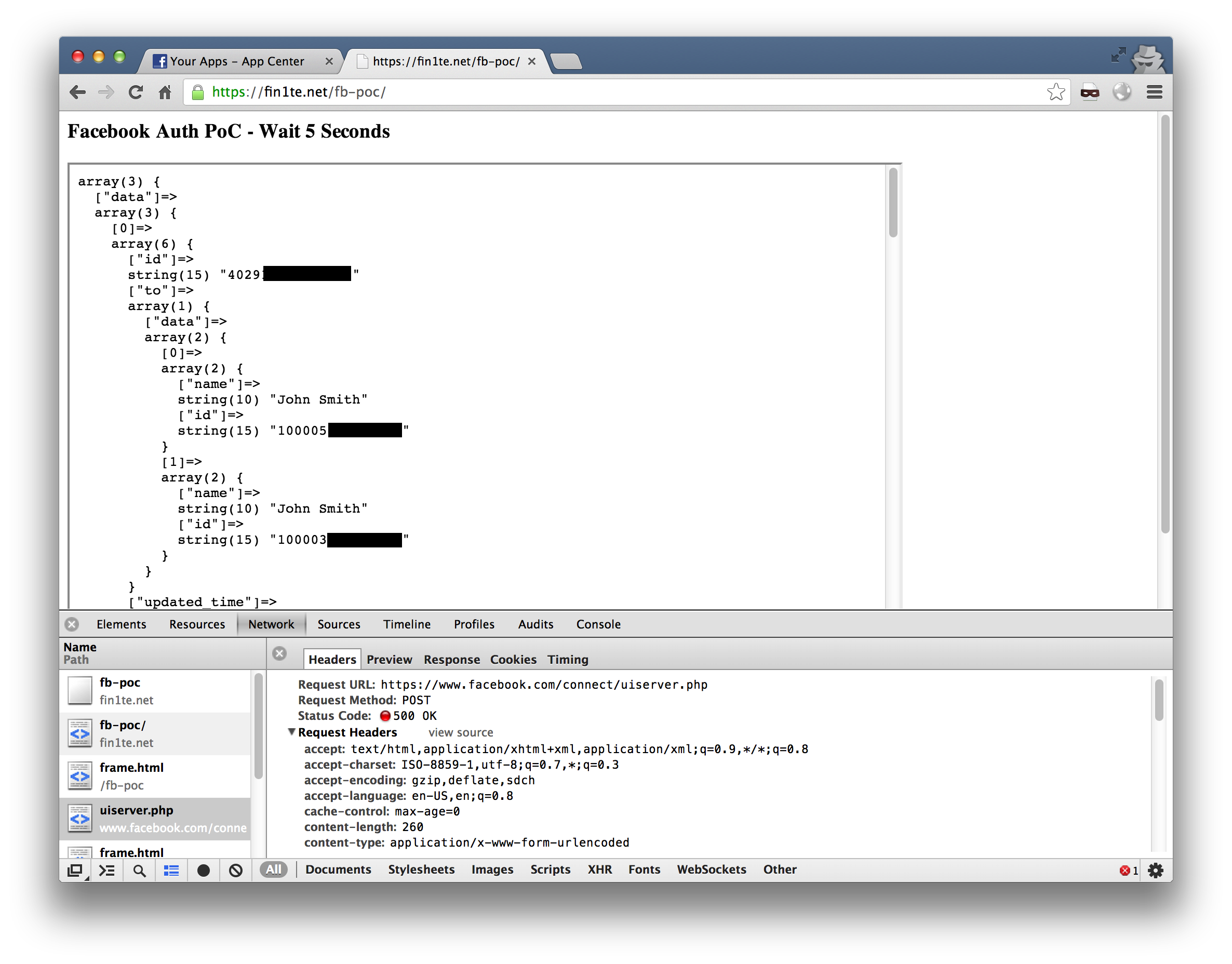
Task: Click the main page vertical scrollbar
Action: tap(1165, 325)
